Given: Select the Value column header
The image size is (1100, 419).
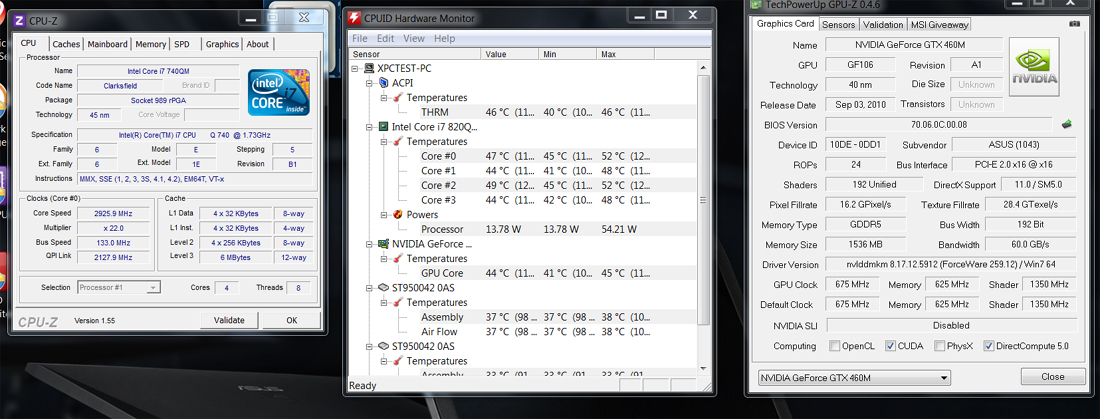Looking at the screenshot, I should click(x=510, y=54).
